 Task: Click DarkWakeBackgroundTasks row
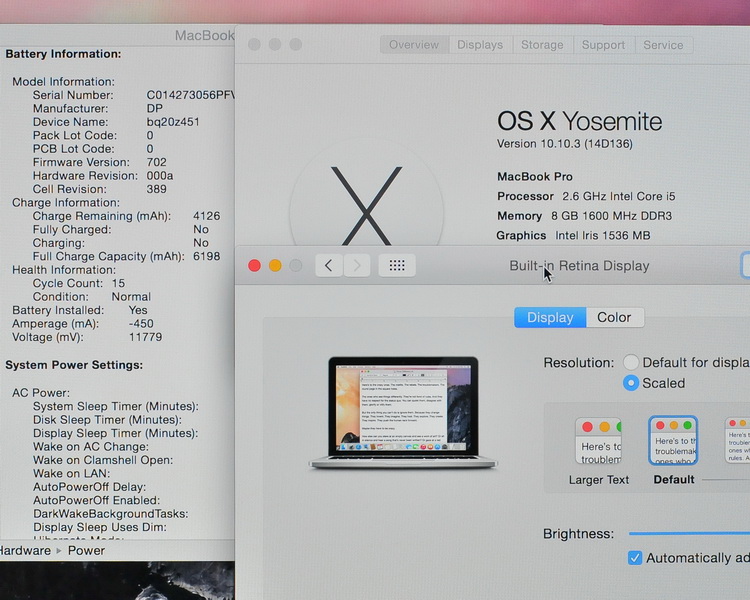[x=110, y=513]
